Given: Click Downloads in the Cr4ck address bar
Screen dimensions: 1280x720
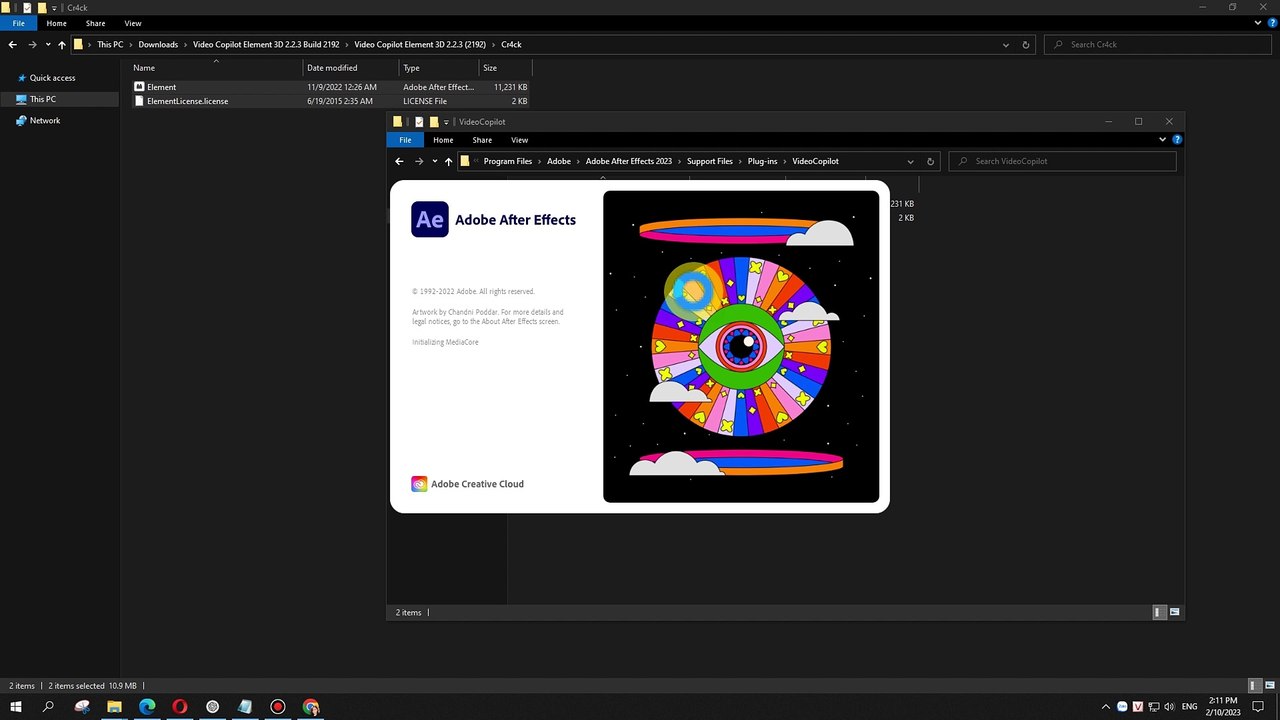Looking at the screenshot, I should (158, 45).
